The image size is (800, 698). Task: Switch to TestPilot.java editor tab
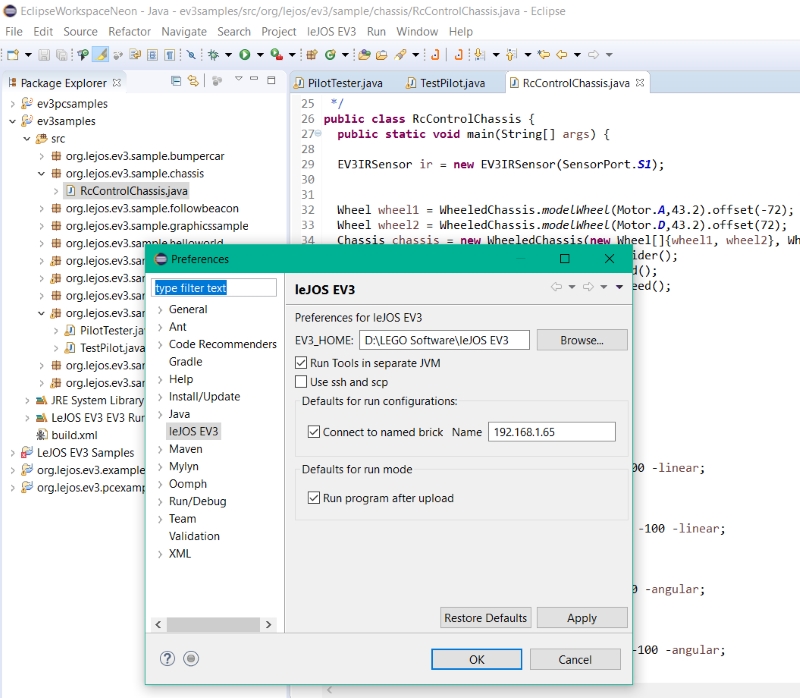click(x=445, y=83)
